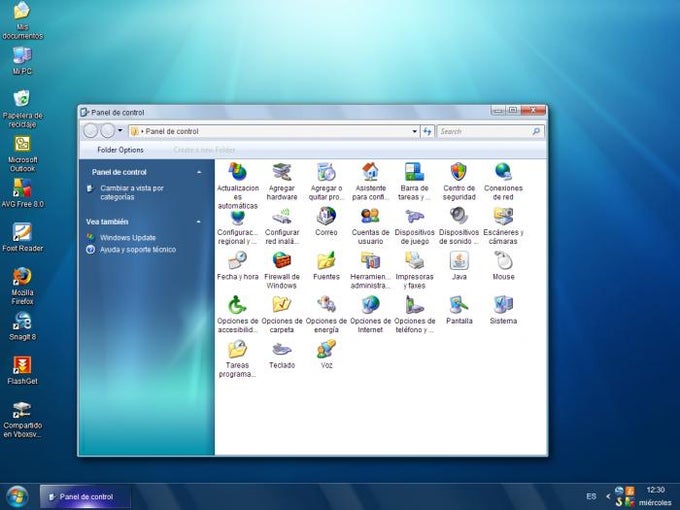This screenshot has width=680, height=510.
Task: Expand hidden system tray icons arrow
Action: point(608,496)
